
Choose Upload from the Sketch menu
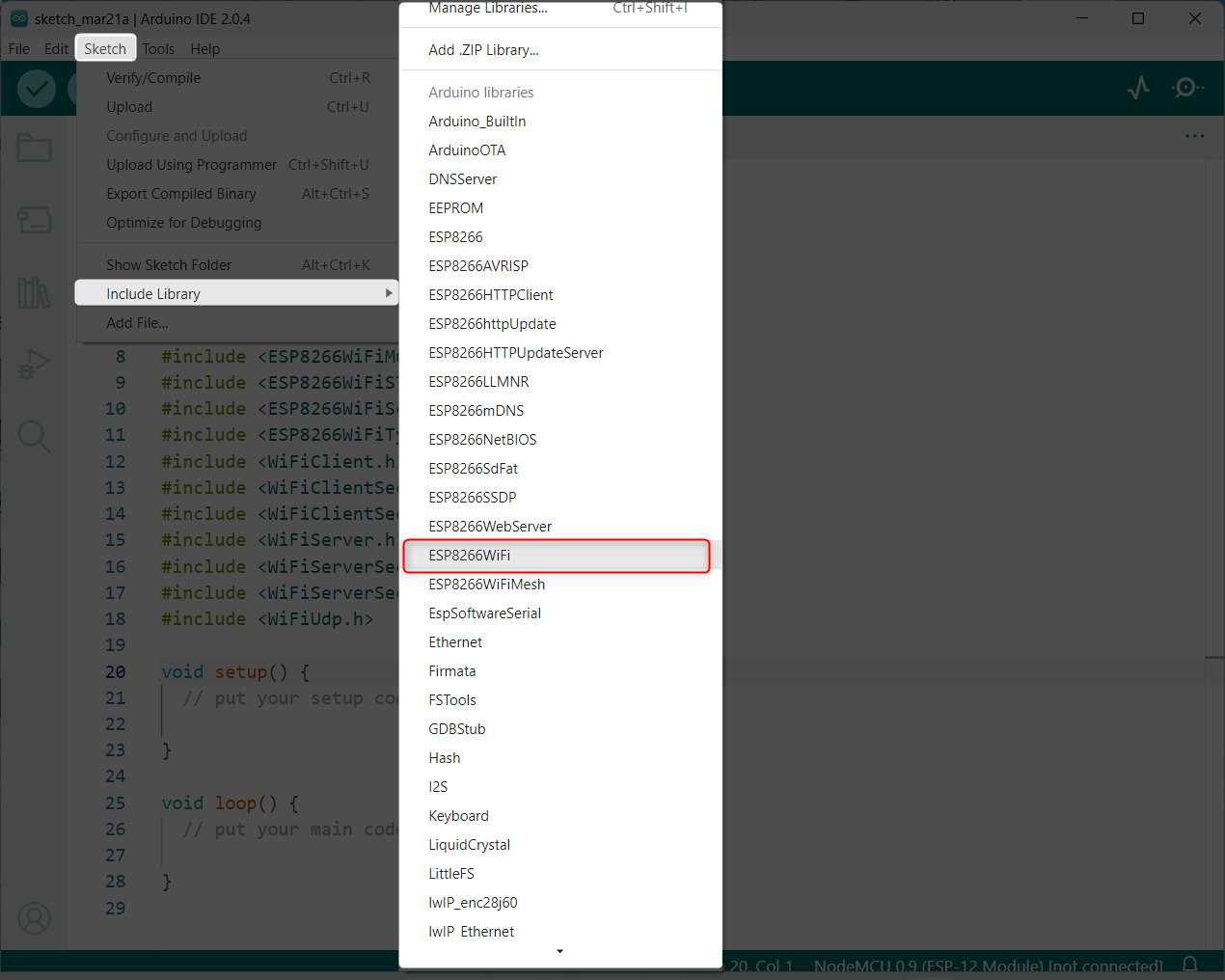237,107
